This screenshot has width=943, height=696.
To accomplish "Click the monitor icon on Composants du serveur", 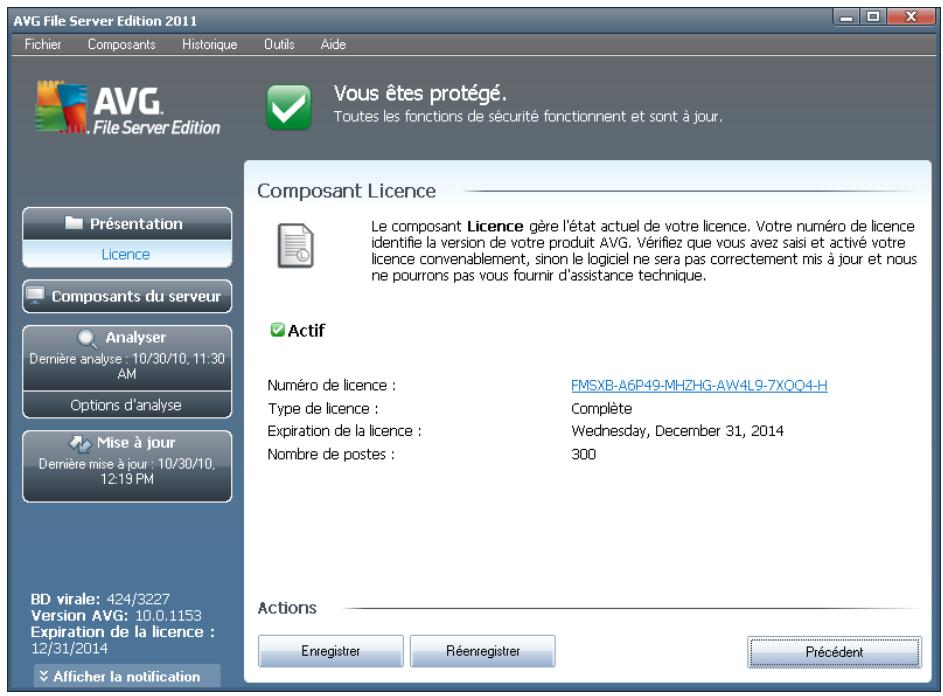I will tap(35, 295).
